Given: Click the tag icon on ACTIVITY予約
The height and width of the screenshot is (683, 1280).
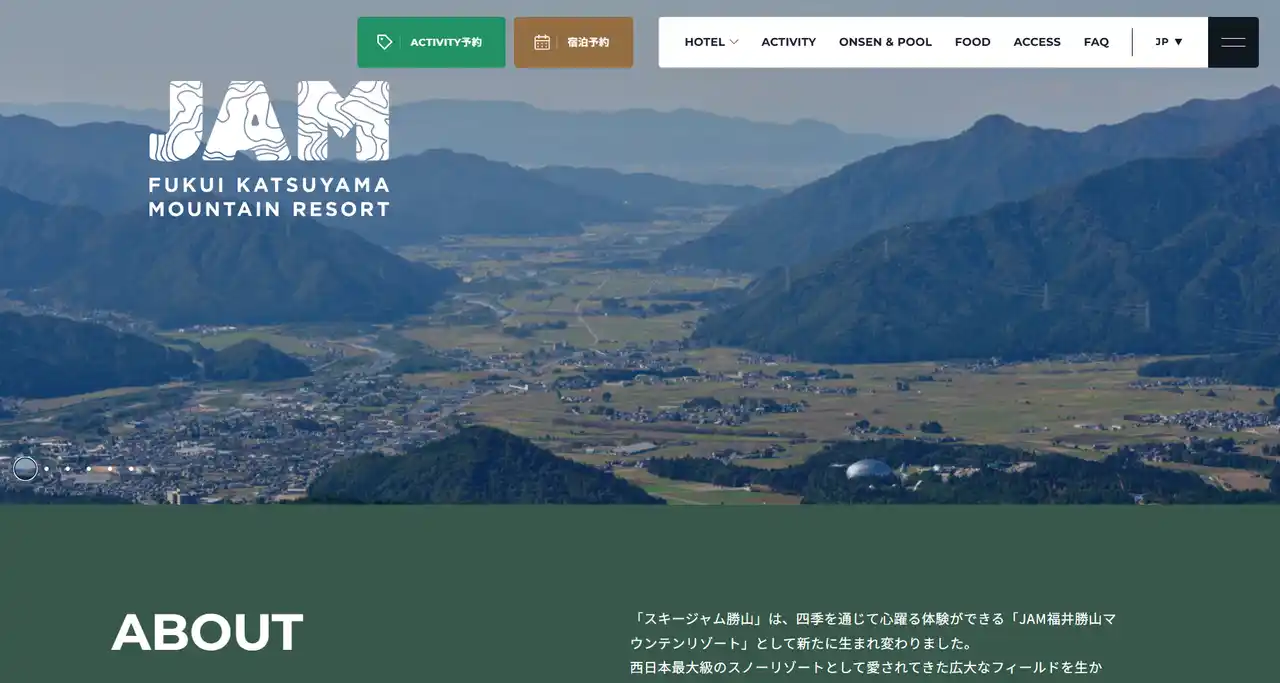Looking at the screenshot, I should pyautogui.click(x=384, y=42).
